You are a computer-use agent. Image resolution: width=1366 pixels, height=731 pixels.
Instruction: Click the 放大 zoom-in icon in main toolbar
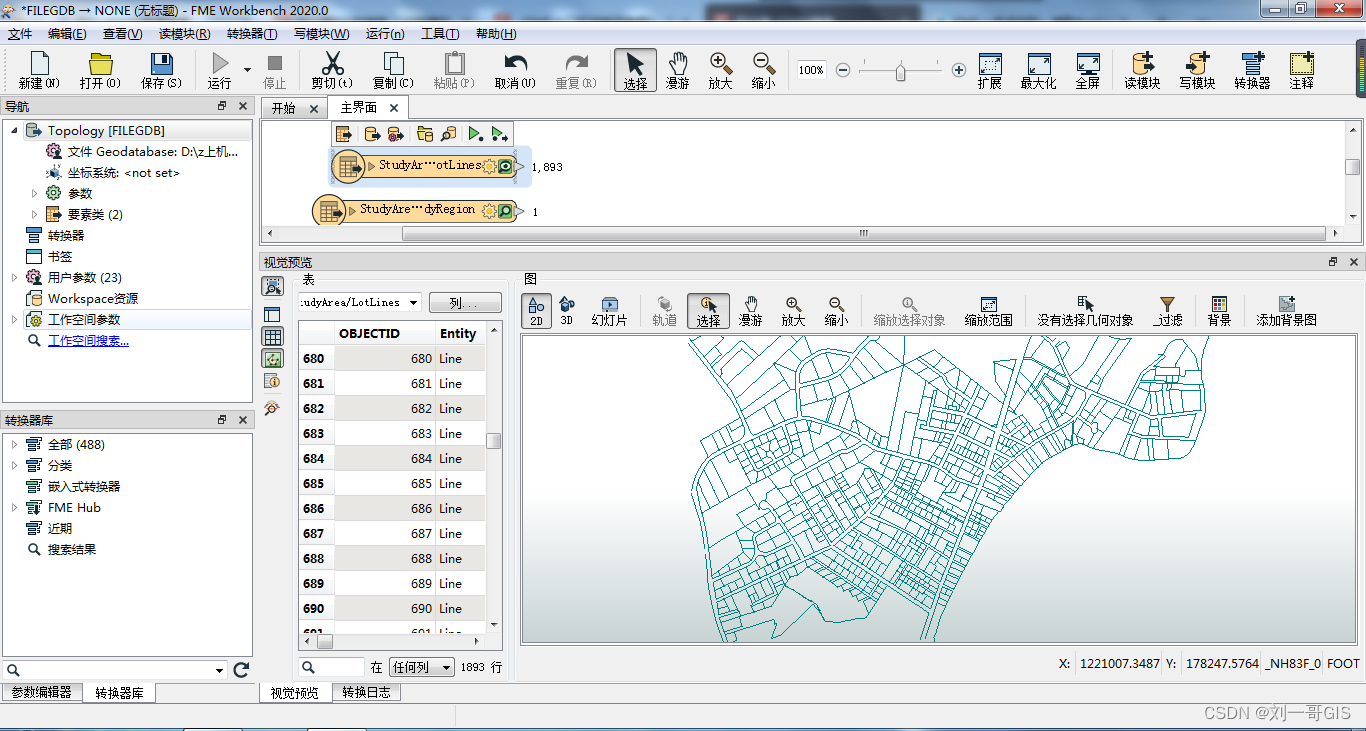pos(720,63)
